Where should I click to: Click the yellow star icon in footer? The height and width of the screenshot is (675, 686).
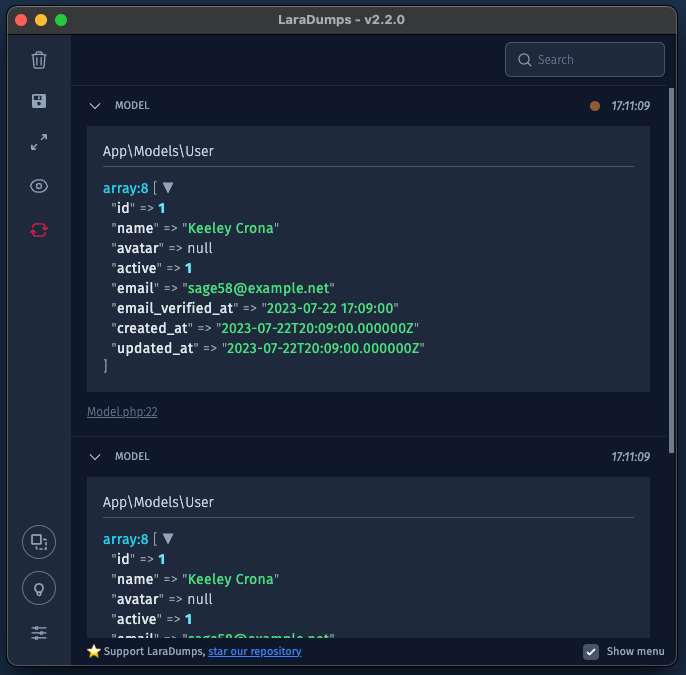pyautogui.click(x=94, y=651)
